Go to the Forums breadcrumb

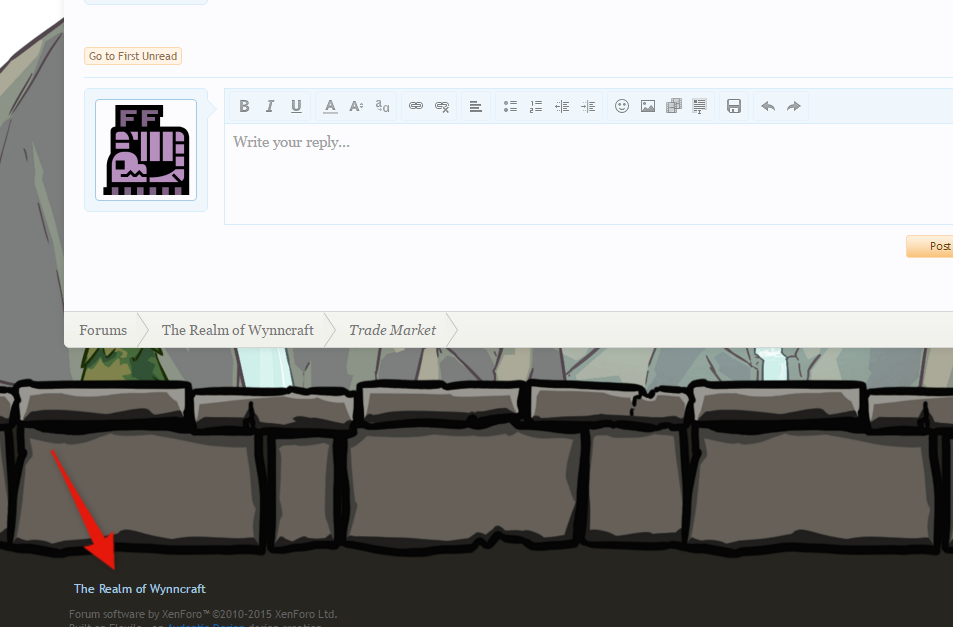(103, 330)
